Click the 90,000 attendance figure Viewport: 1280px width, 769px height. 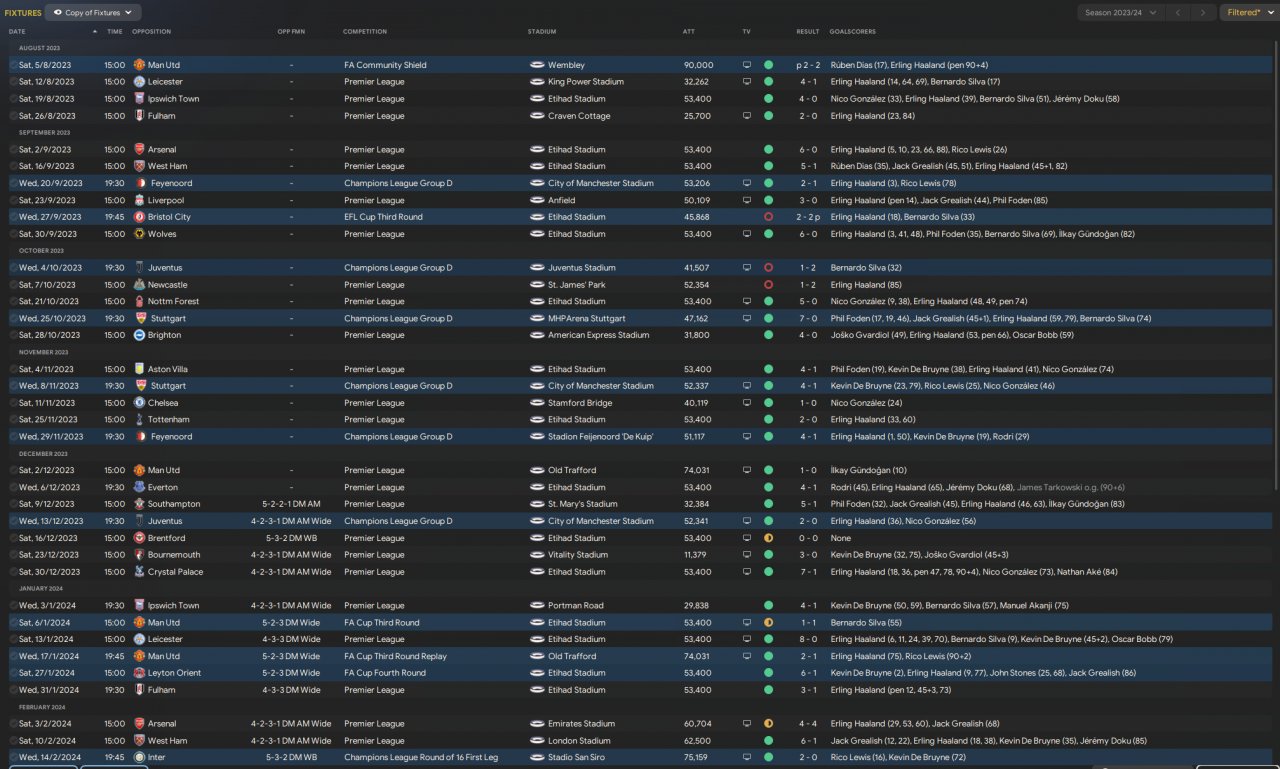click(x=698, y=65)
